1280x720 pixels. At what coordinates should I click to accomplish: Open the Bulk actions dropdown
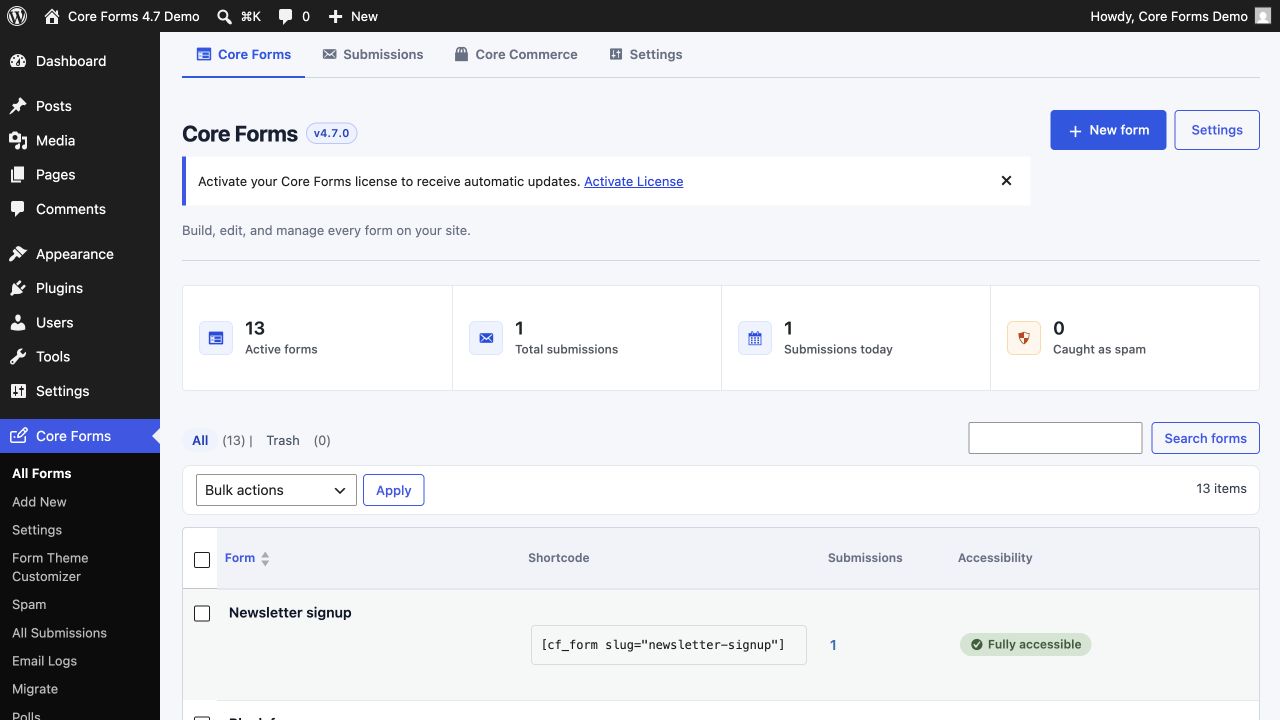tap(276, 490)
